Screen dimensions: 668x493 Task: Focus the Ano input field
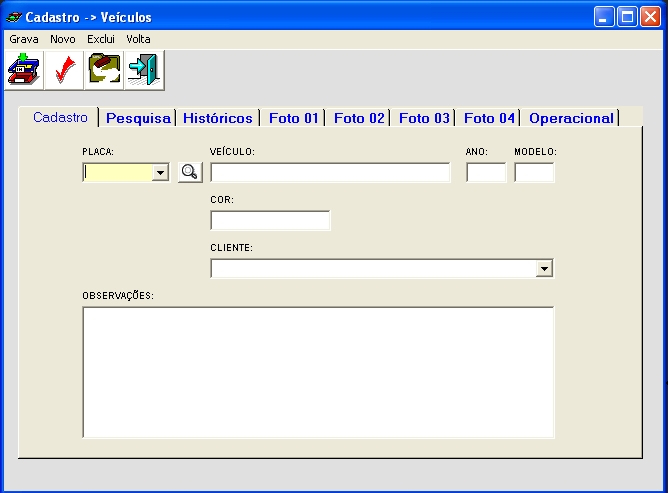pos(486,173)
